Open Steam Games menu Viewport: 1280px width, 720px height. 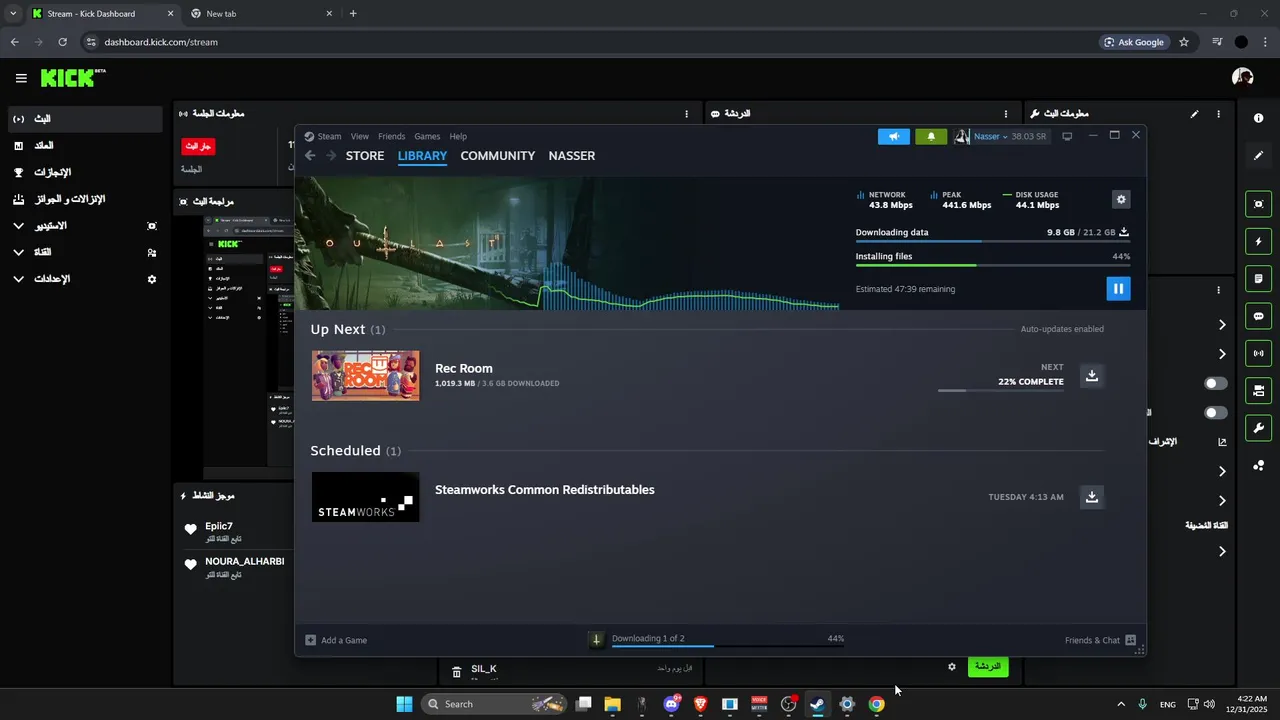click(427, 136)
